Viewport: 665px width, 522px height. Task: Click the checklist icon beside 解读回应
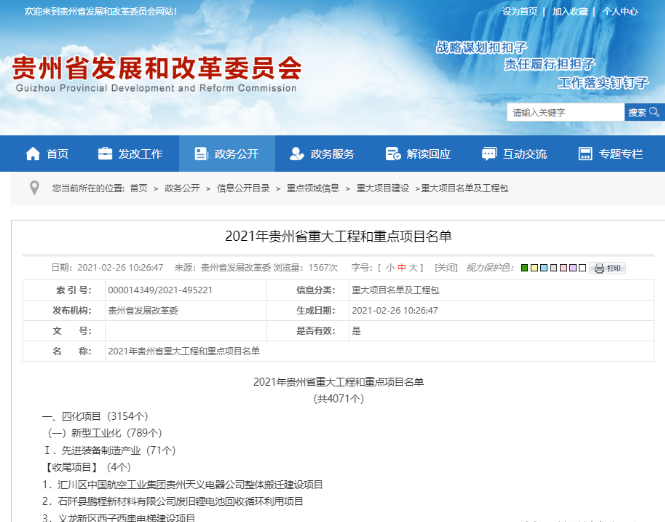coord(393,154)
